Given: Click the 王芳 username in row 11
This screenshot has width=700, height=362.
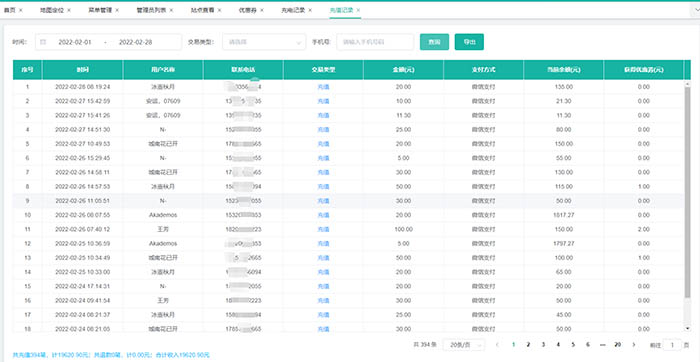Looking at the screenshot, I should [x=163, y=229].
